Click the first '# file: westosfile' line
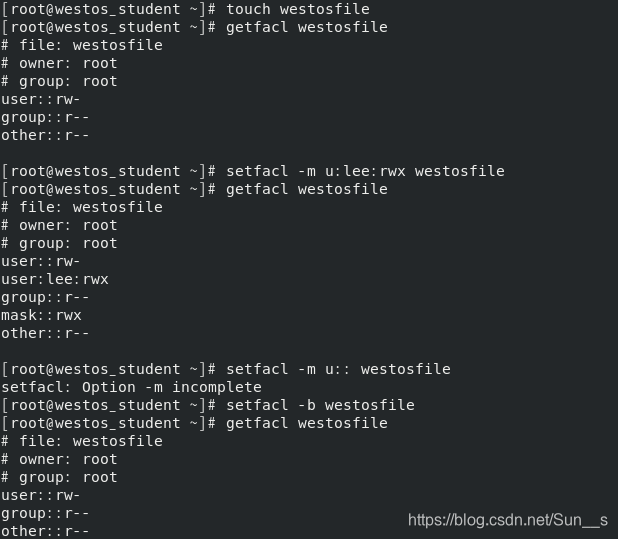Image resolution: width=618 pixels, height=539 pixels. click(82, 45)
